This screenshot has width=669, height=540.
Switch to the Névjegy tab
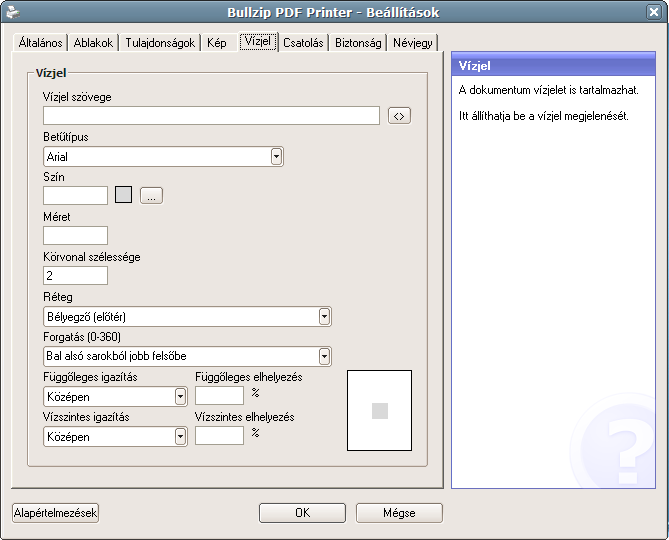click(x=413, y=43)
